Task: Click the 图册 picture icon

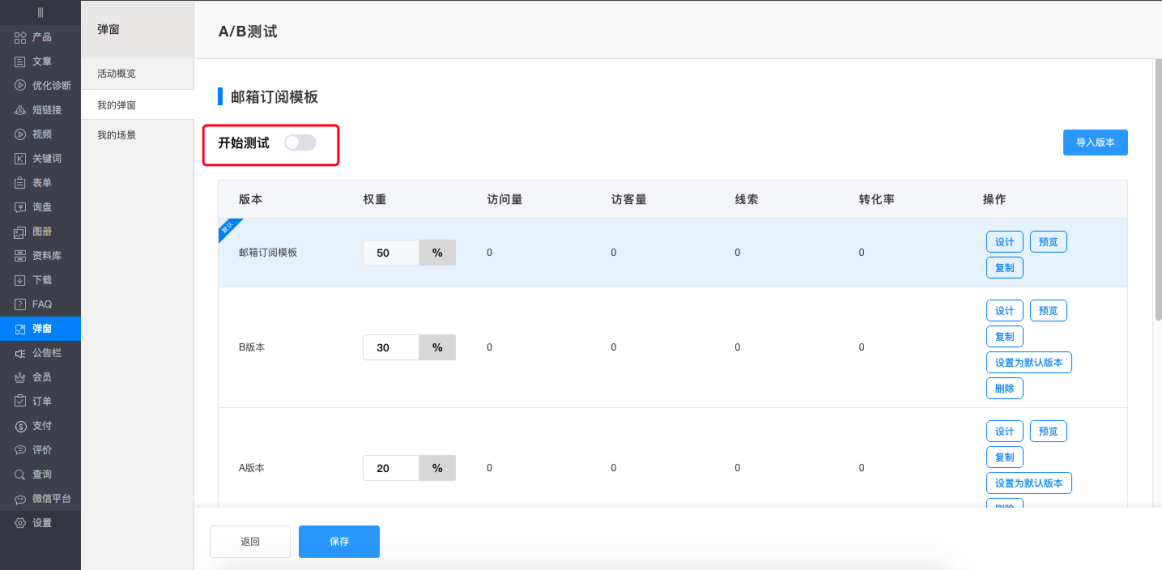Action: point(20,231)
